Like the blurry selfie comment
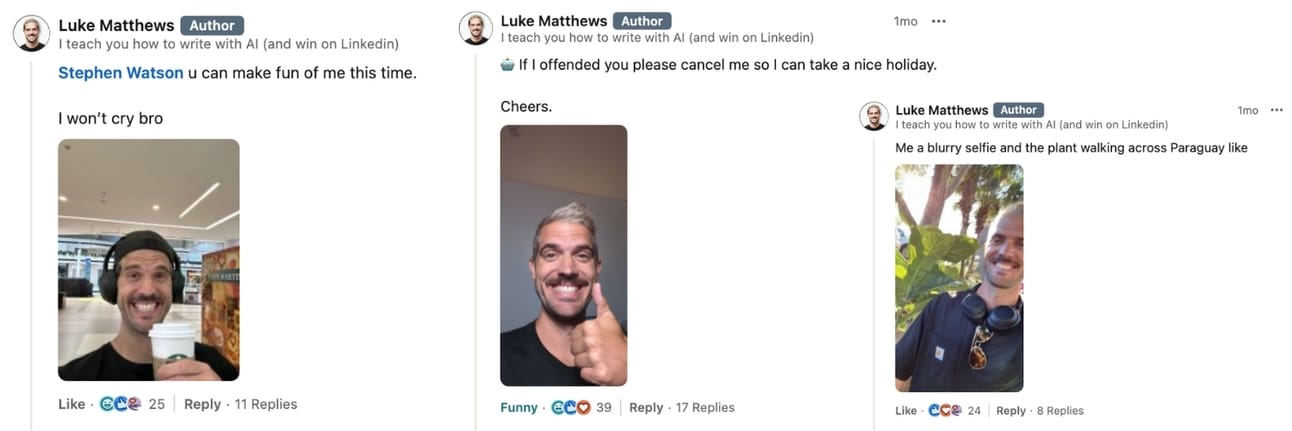The height and width of the screenshot is (431, 1292). point(906,410)
